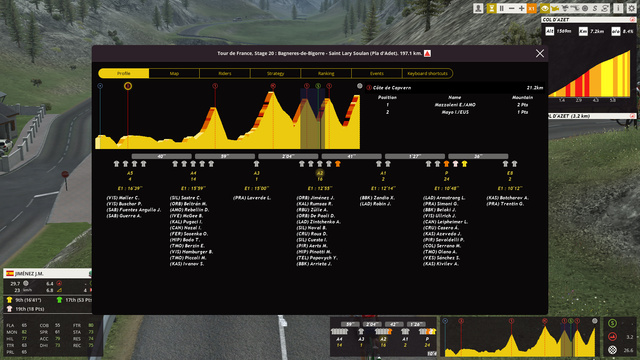Click the Spanish flag in Jiménez J.M. panel
Image resolution: width=640 pixels, height=360 pixels.
(x=10, y=273)
